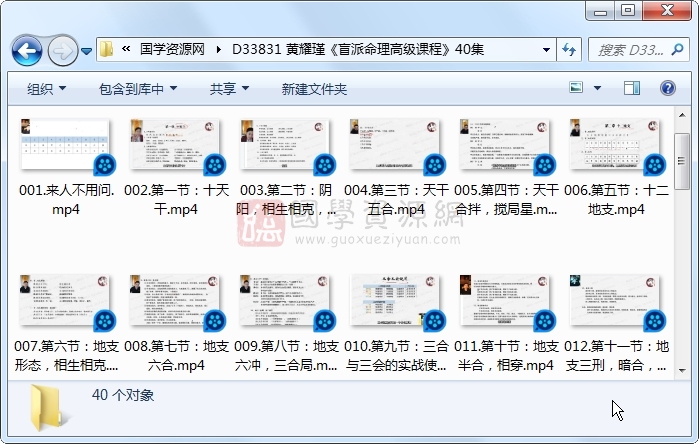Image resolution: width=699 pixels, height=444 pixels.
Task: Maximize the Explorer window
Action: tap(628, 11)
